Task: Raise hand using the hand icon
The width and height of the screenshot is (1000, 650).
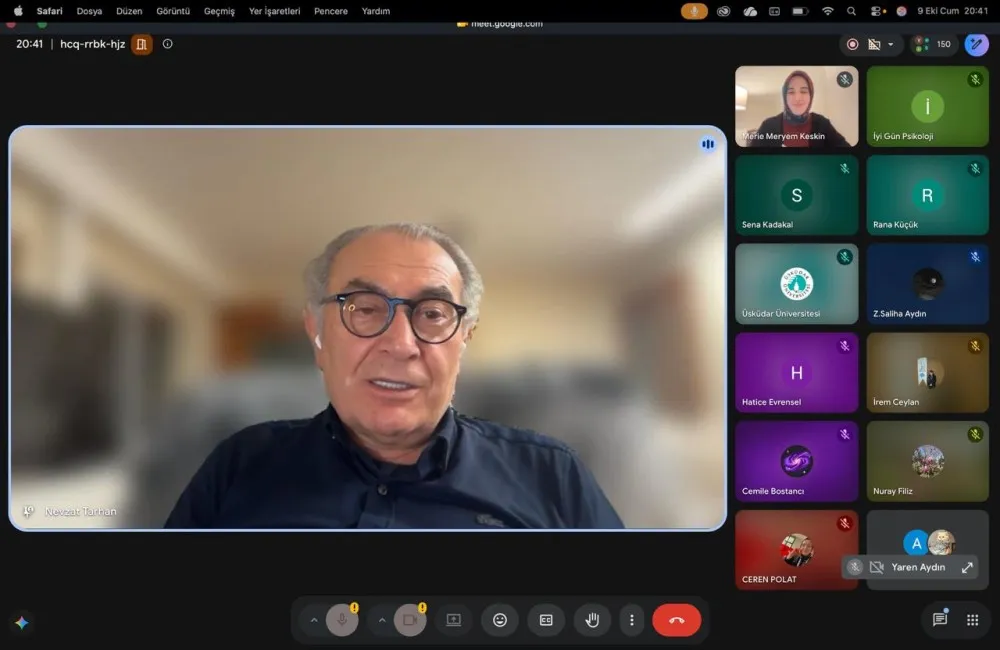Action: 592,620
